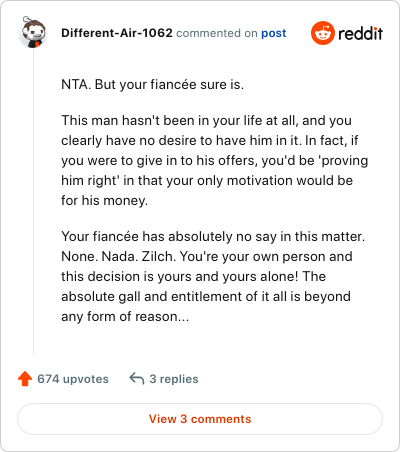Click the 'View 3 comments' button
Screen dimensions: 400x452
point(200,419)
